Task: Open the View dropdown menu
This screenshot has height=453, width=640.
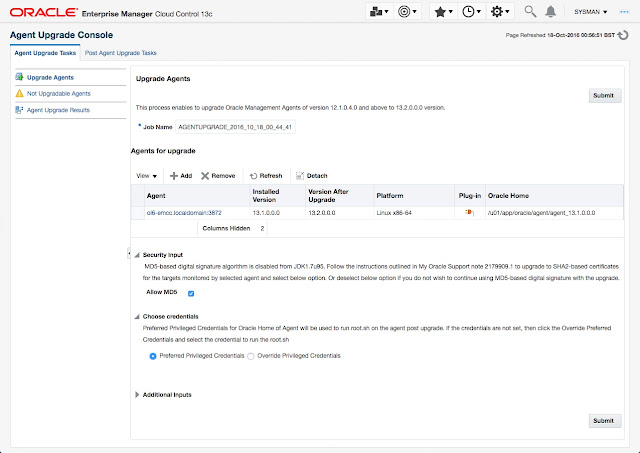Action: pos(147,176)
